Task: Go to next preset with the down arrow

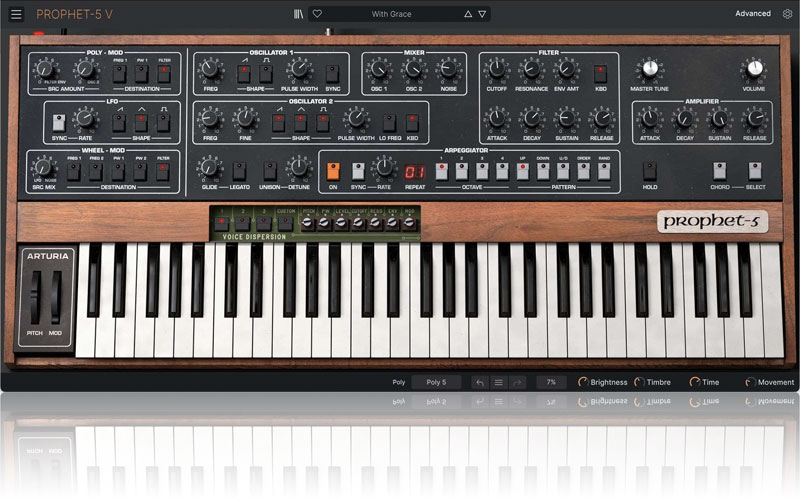Action: [x=482, y=14]
